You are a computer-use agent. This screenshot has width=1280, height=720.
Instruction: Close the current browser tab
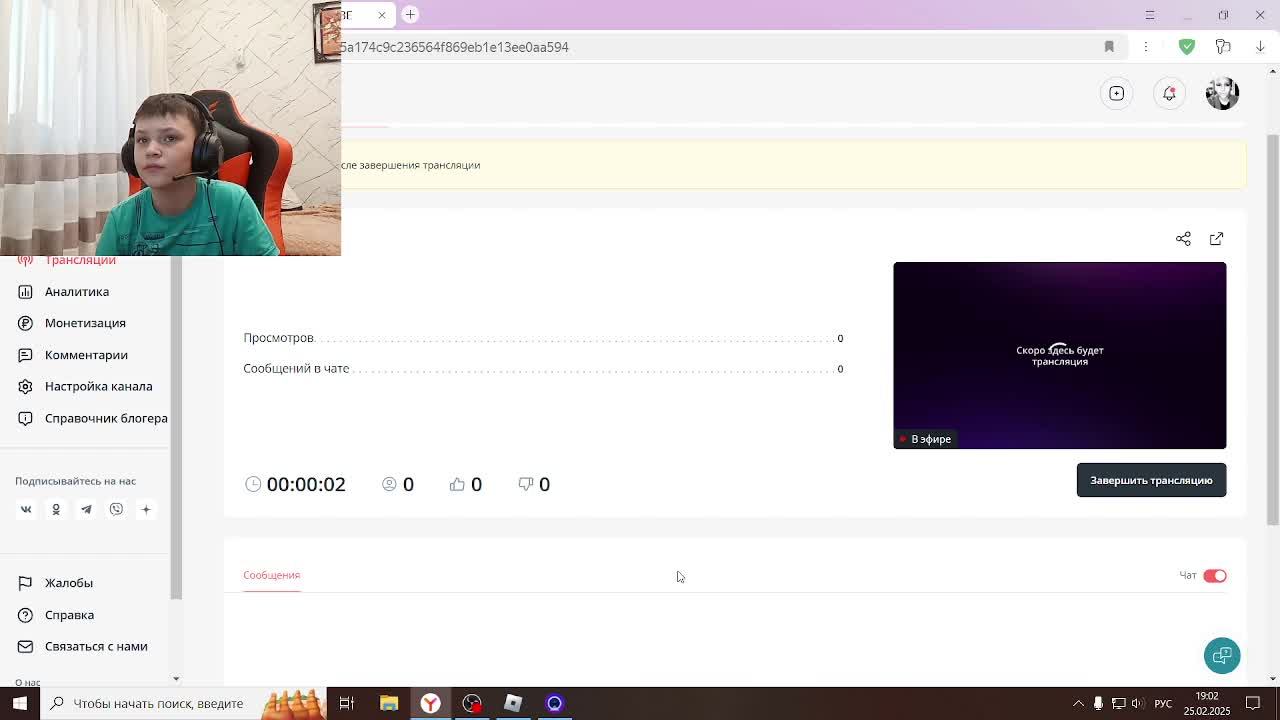click(381, 15)
